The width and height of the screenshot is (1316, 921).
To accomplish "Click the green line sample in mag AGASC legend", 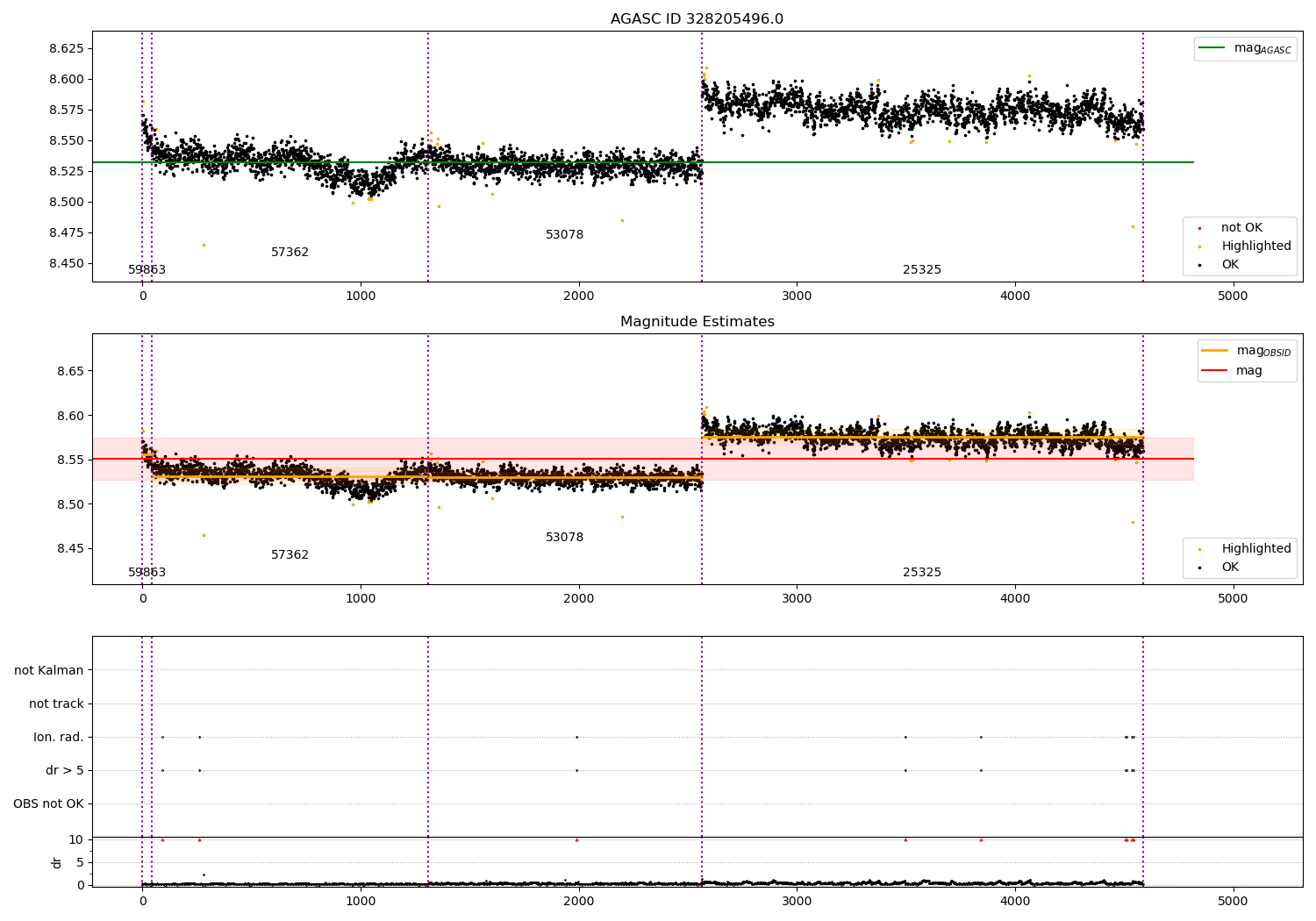I will (x=1212, y=48).
